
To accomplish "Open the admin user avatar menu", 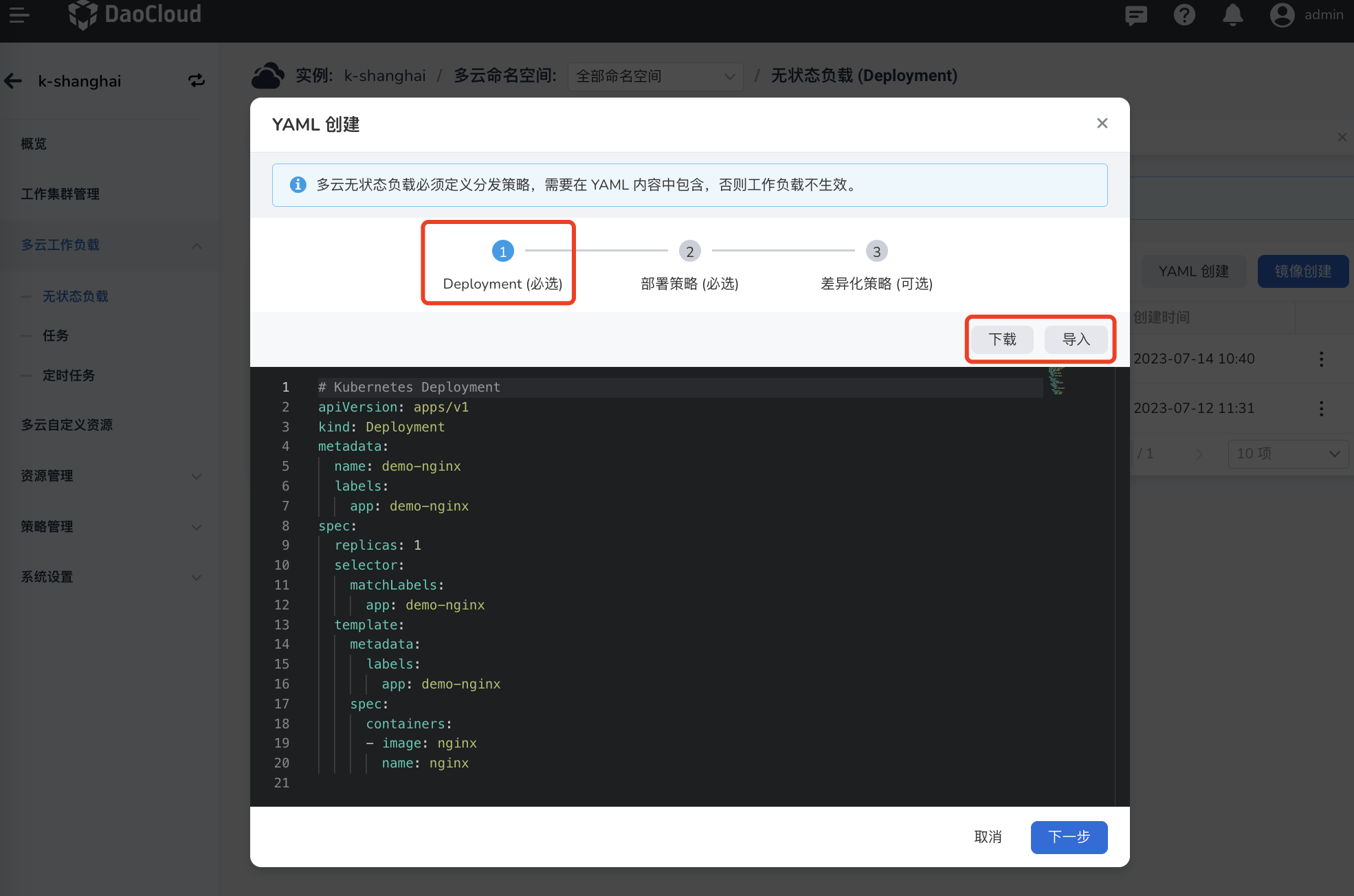I will click(1282, 14).
